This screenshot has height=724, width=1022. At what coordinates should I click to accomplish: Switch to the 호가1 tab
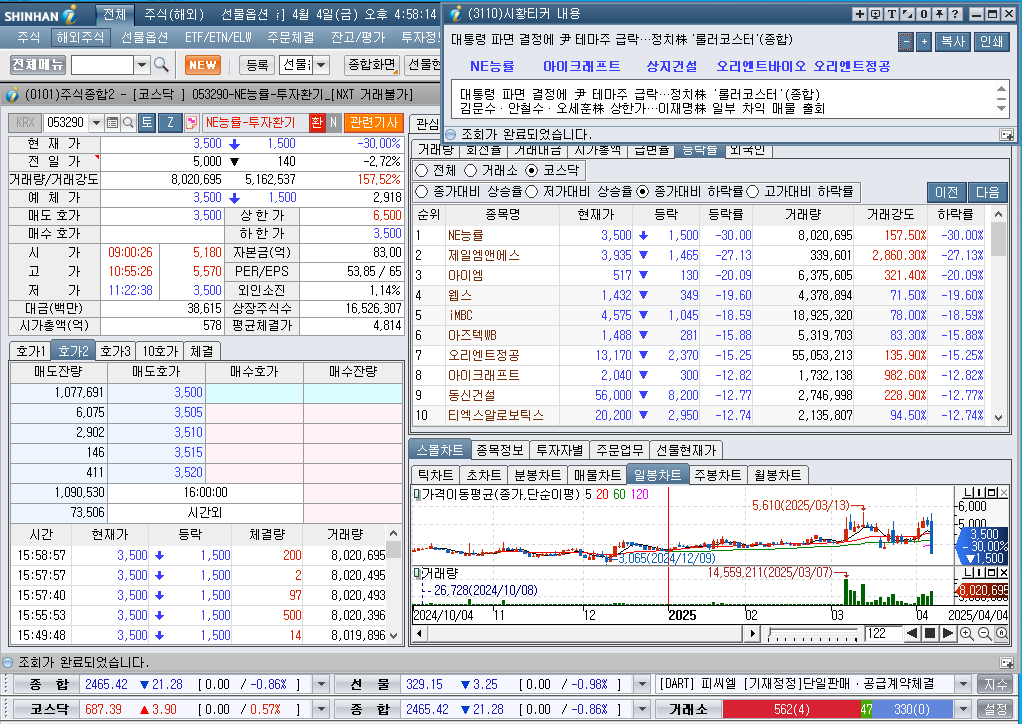pyautogui.click(x=31, y=351)
